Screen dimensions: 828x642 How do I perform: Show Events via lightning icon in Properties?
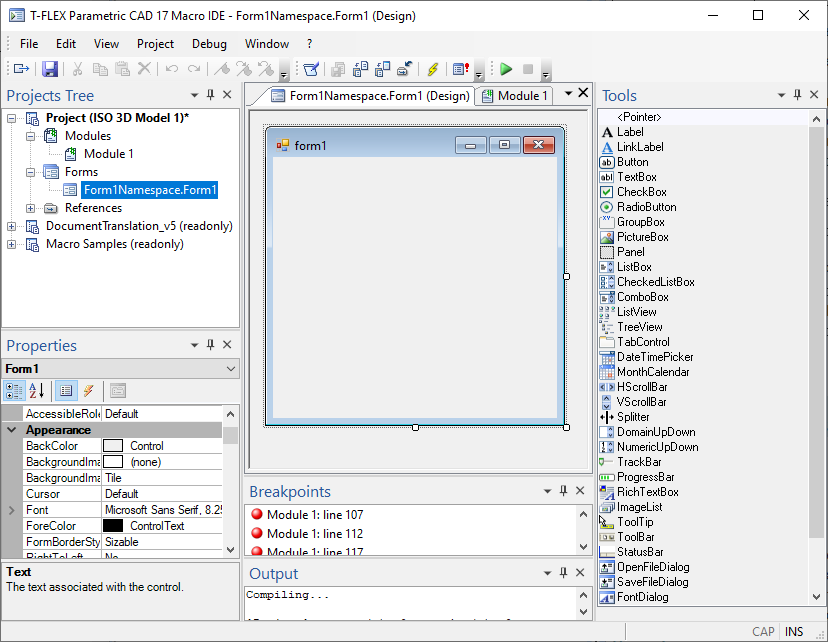pyautogui.click(x=88, y=391)
